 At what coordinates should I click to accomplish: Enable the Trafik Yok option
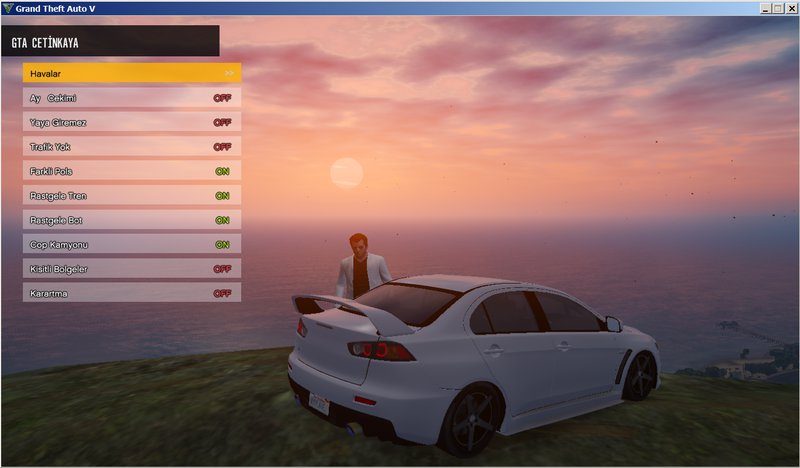click(x=132, y=146)
